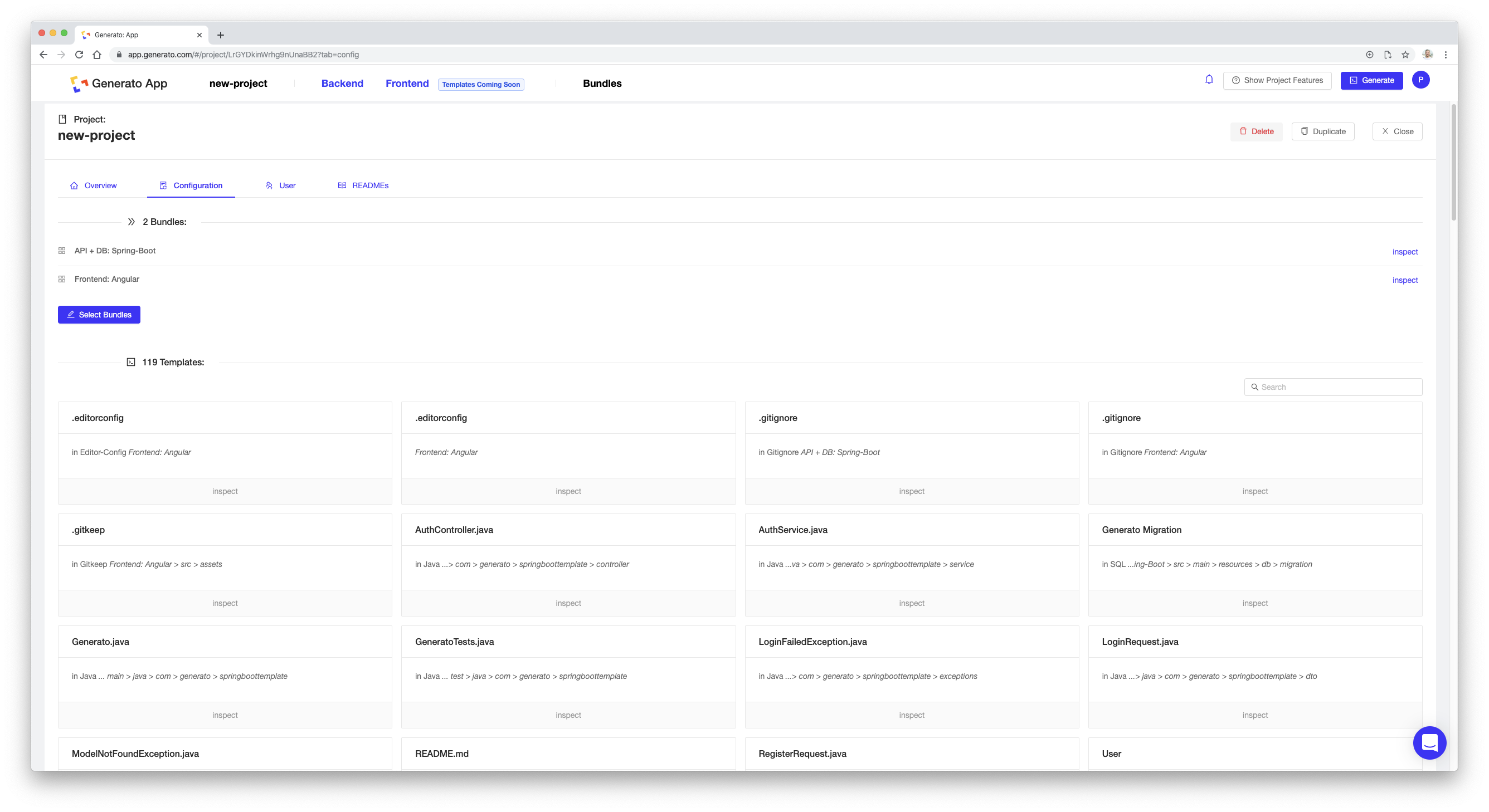
Task: Inspect .editorconfig template in Editor-Config Frontend: Angular
Action: 225,491
